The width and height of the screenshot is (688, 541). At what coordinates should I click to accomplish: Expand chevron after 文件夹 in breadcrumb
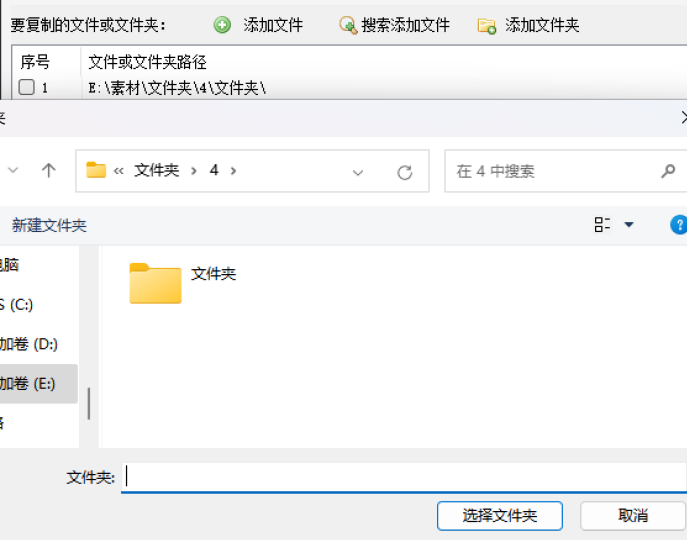pyautogui.click(x=194, y=171)
